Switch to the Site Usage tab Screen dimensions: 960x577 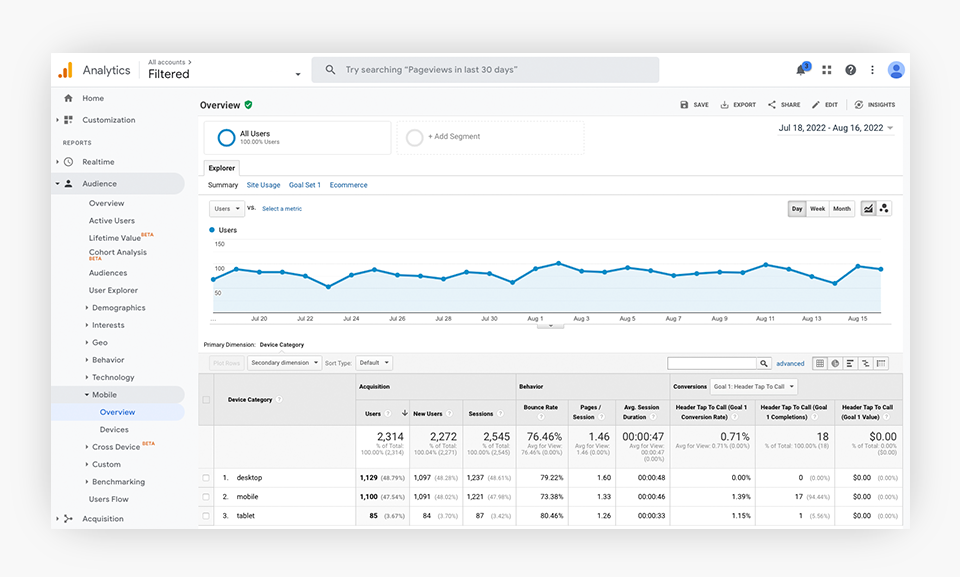tap(263, 185)
